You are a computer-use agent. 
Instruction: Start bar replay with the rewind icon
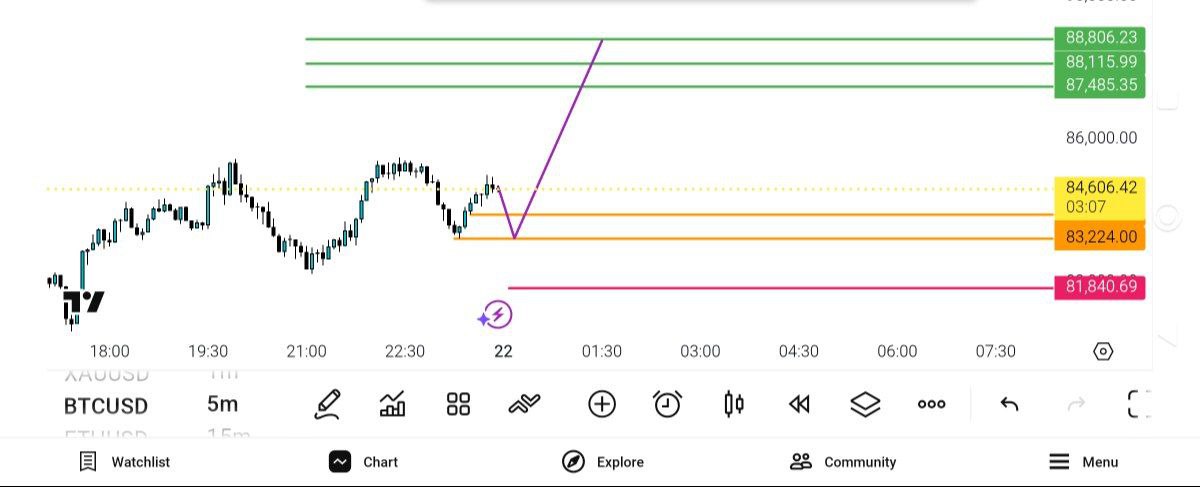(x=799, y=404)
